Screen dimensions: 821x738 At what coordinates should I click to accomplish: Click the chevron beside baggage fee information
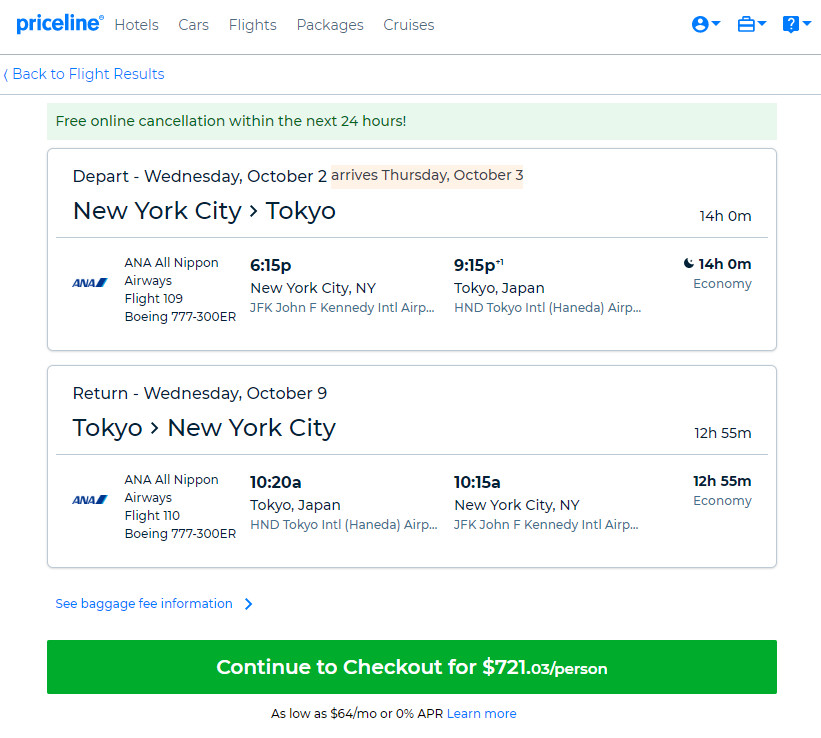pyautogui.click(x=249, y=604)
